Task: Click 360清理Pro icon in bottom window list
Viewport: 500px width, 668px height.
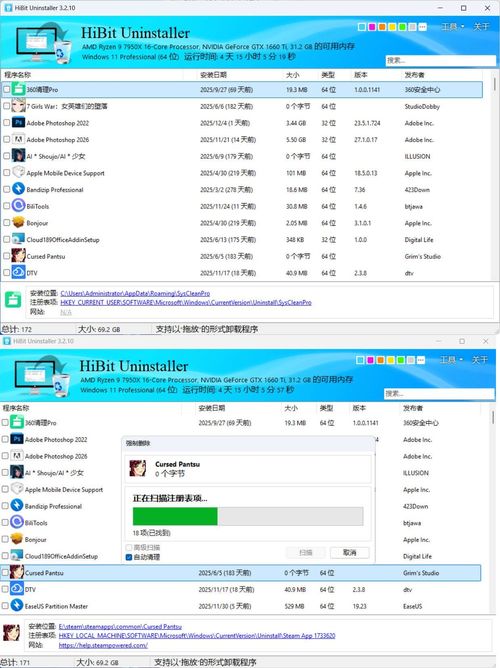Action: pos(17,423)
